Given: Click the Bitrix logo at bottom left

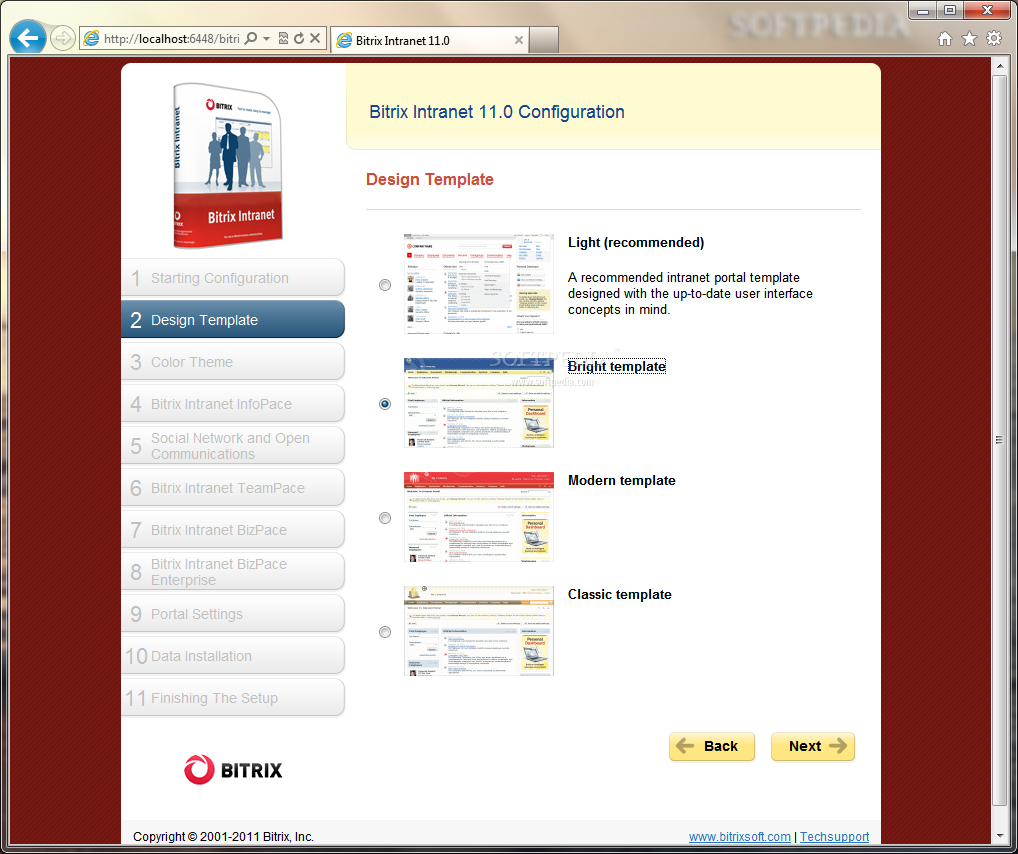Looking at the screenshot, I should (x=233, y=770).
